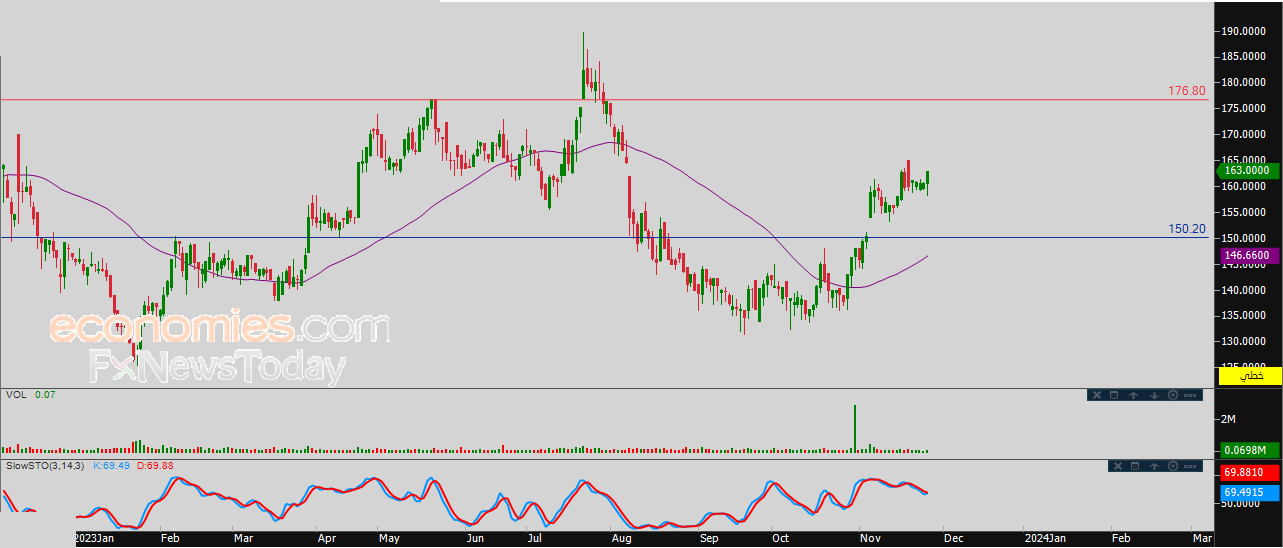Click the 190.0000 price axis label
Image resolution: width=1283 pixels, height=548 pixels.
pos(1243,31)
